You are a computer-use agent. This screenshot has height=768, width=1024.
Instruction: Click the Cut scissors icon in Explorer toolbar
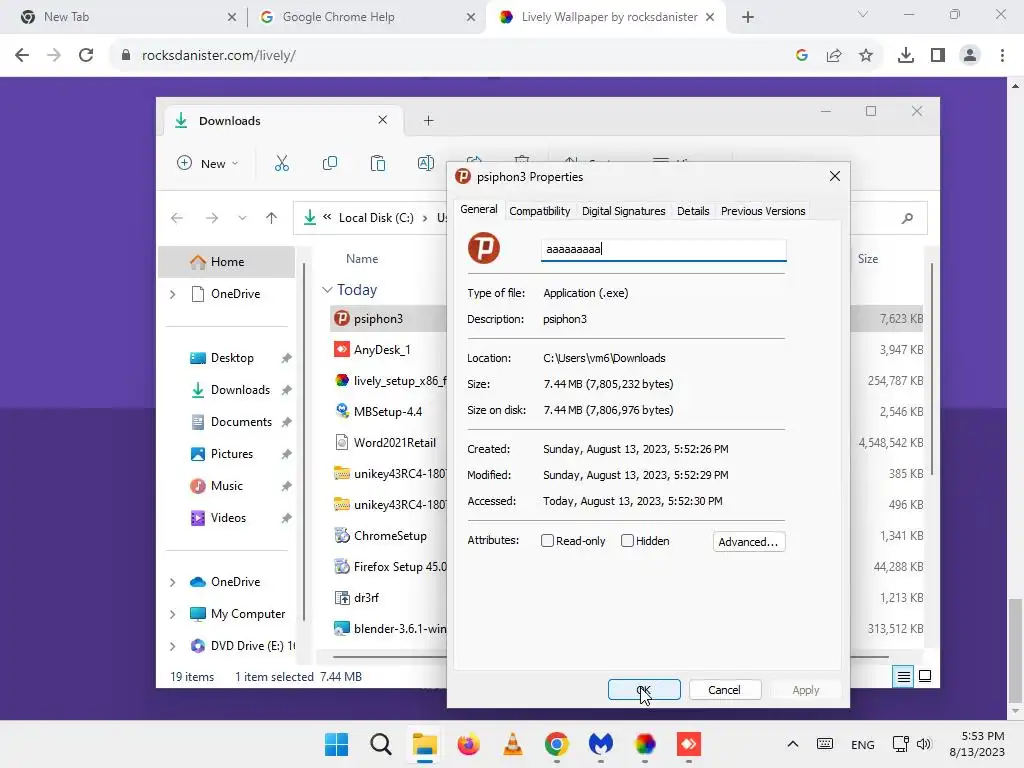281,163
